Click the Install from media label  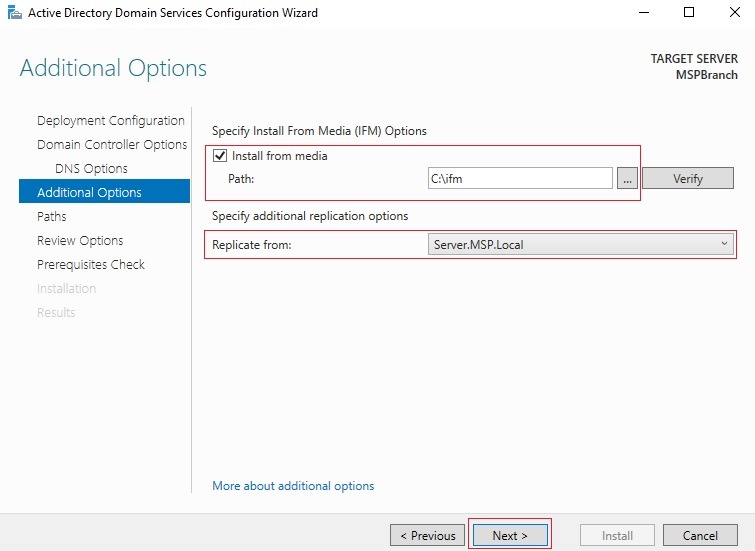(280, 156)
